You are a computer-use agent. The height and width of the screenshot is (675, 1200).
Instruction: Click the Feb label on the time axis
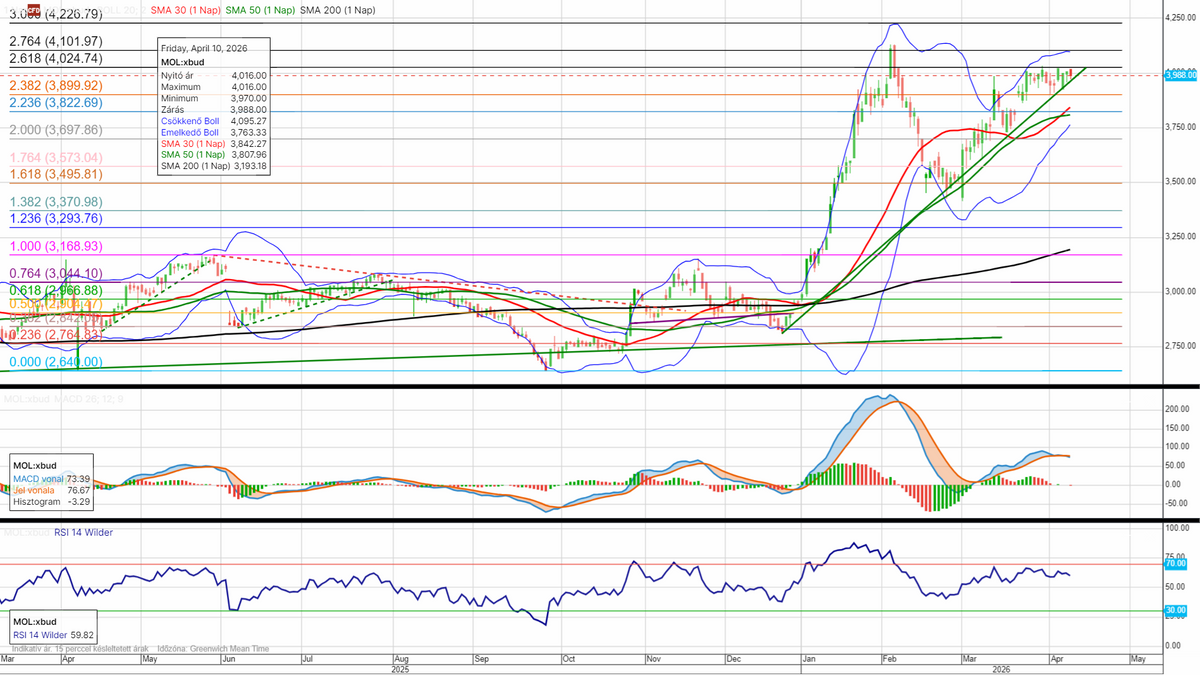tap(889, 661)
